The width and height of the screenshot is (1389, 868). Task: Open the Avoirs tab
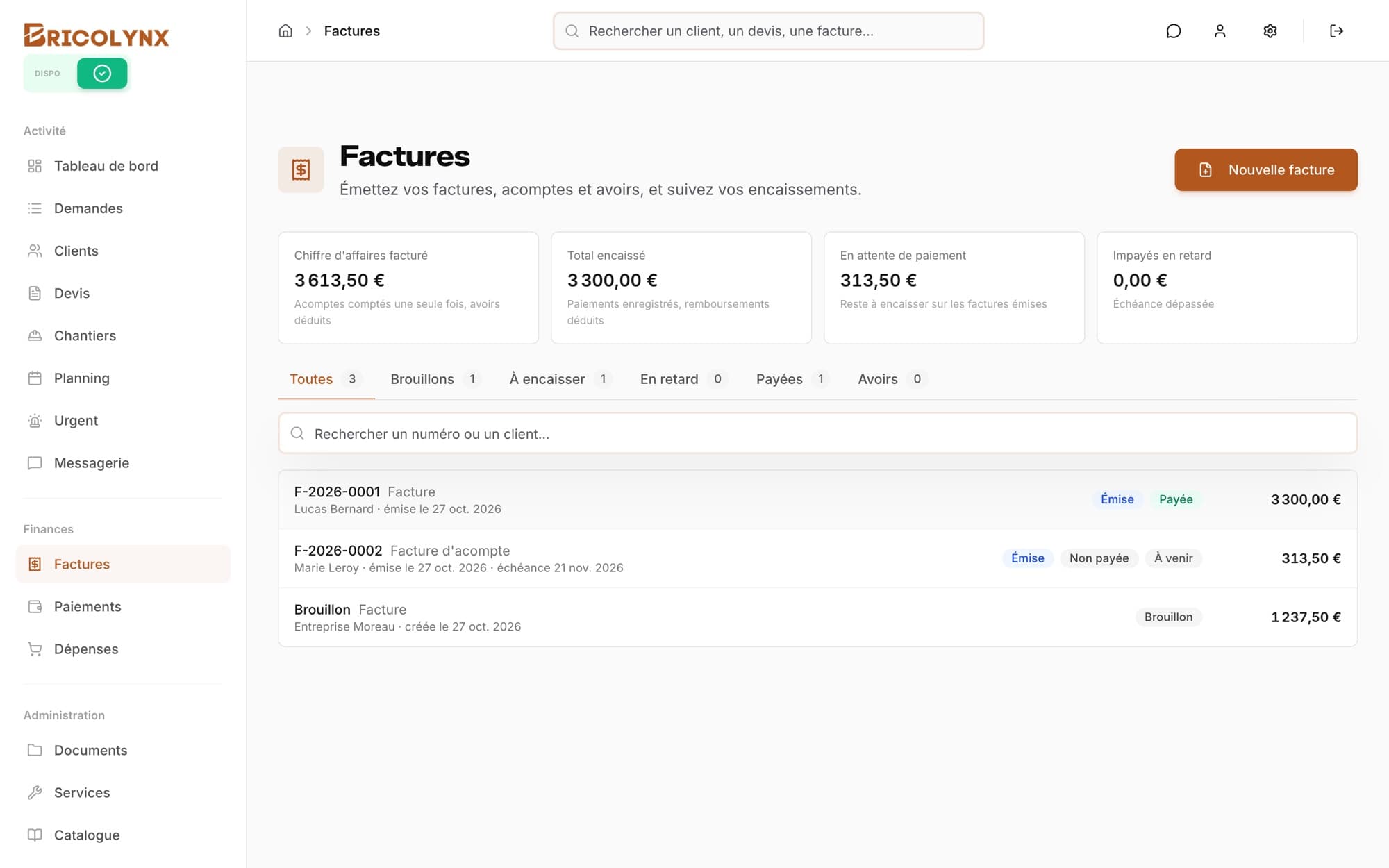coord(893,379)
